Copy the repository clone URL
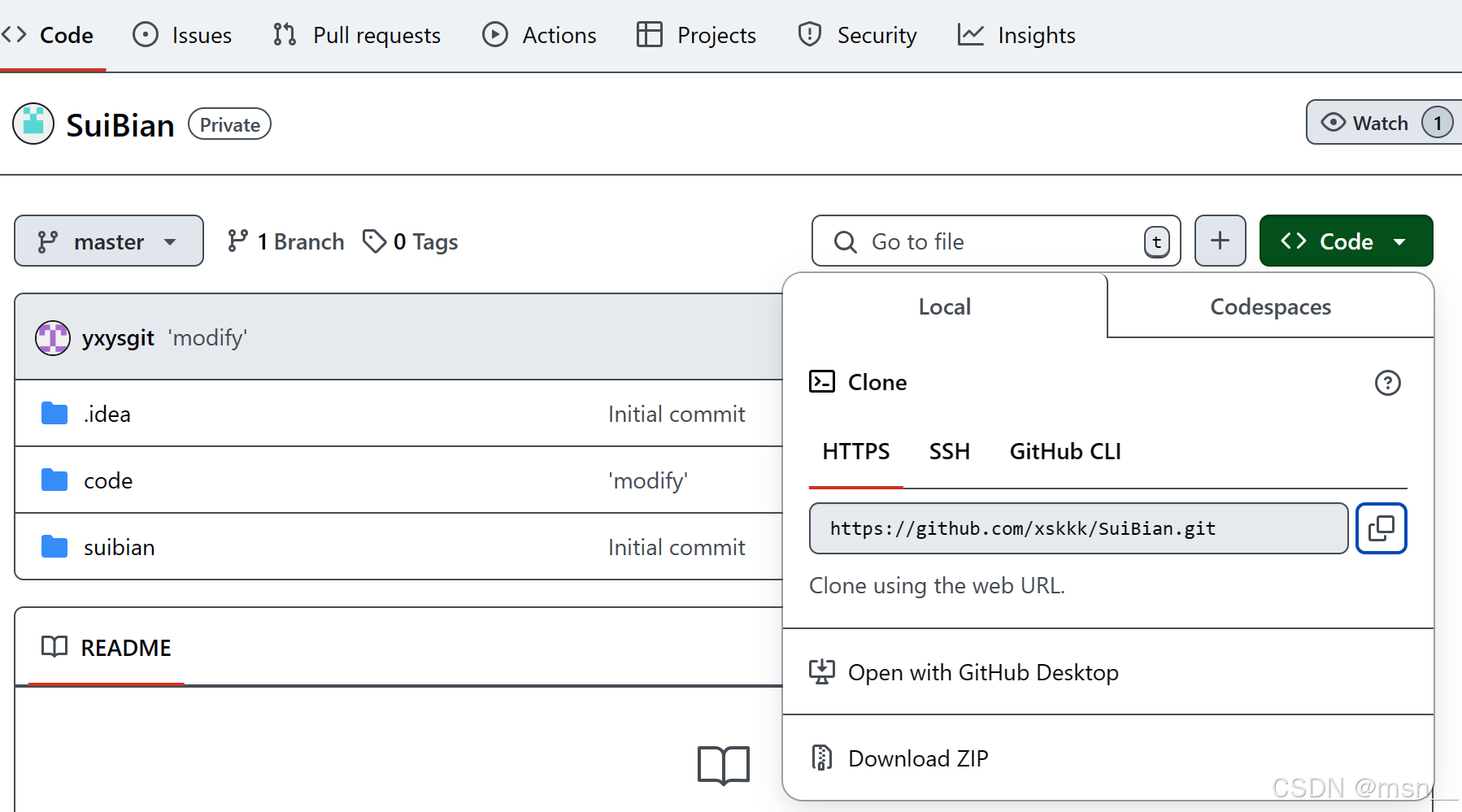The image size is (1462, 812). pos(1381,528)
